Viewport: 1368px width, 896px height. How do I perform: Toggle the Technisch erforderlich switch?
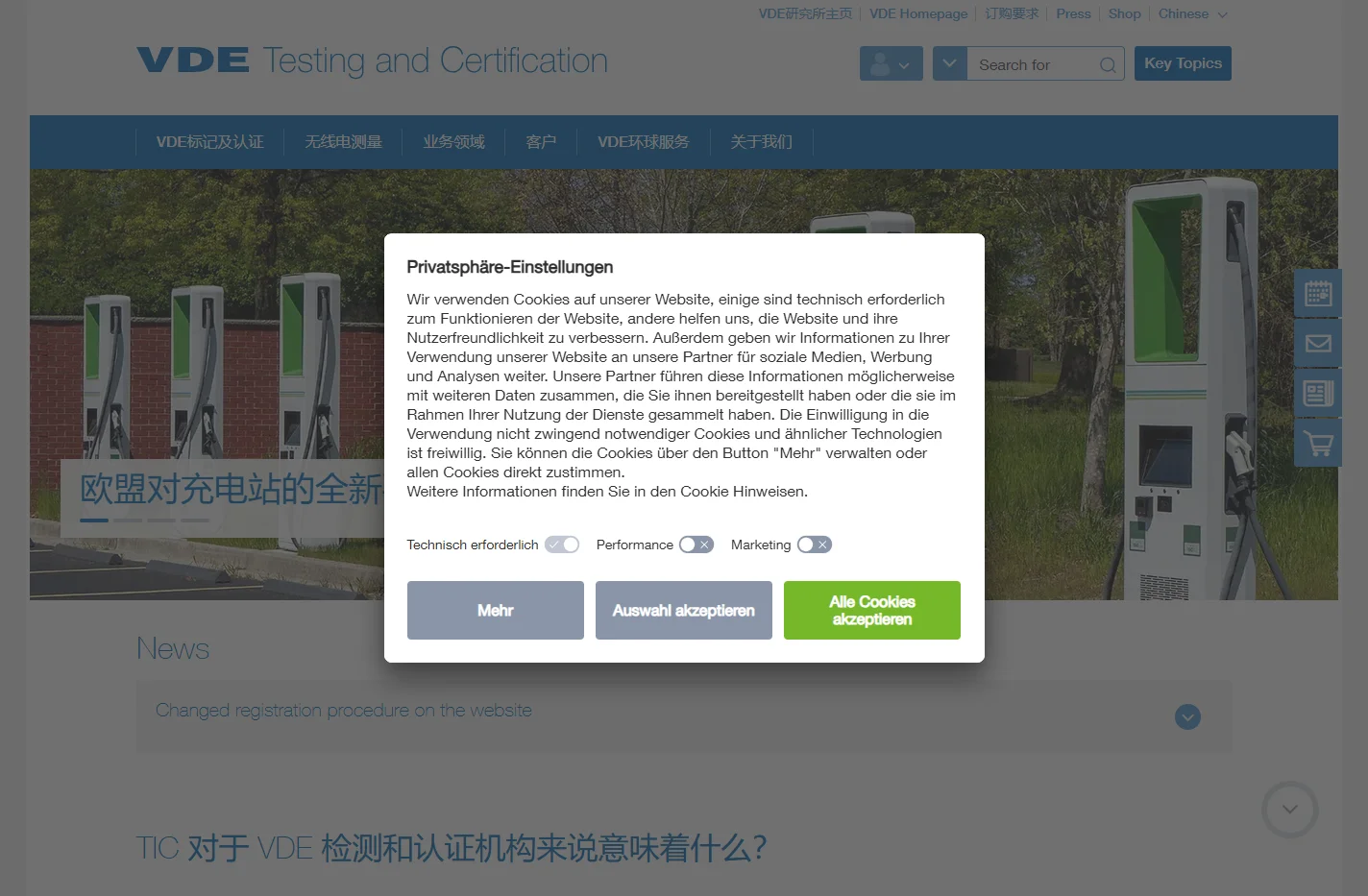tap(562, 545)
